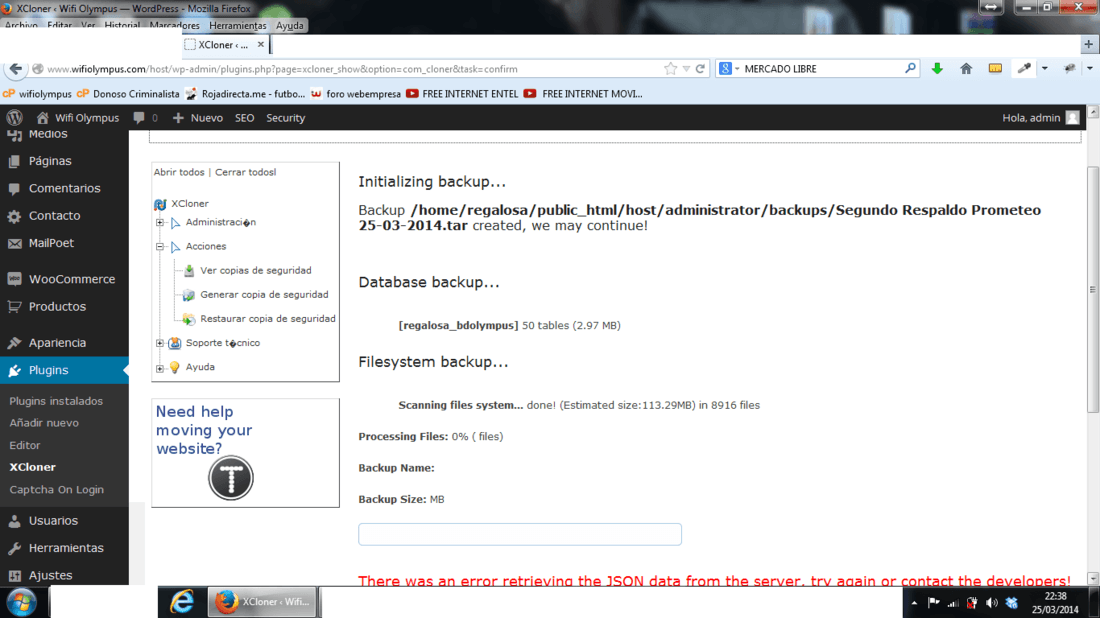Click the URL address bar
The image size is (1100, 618).
click(351, 69)
